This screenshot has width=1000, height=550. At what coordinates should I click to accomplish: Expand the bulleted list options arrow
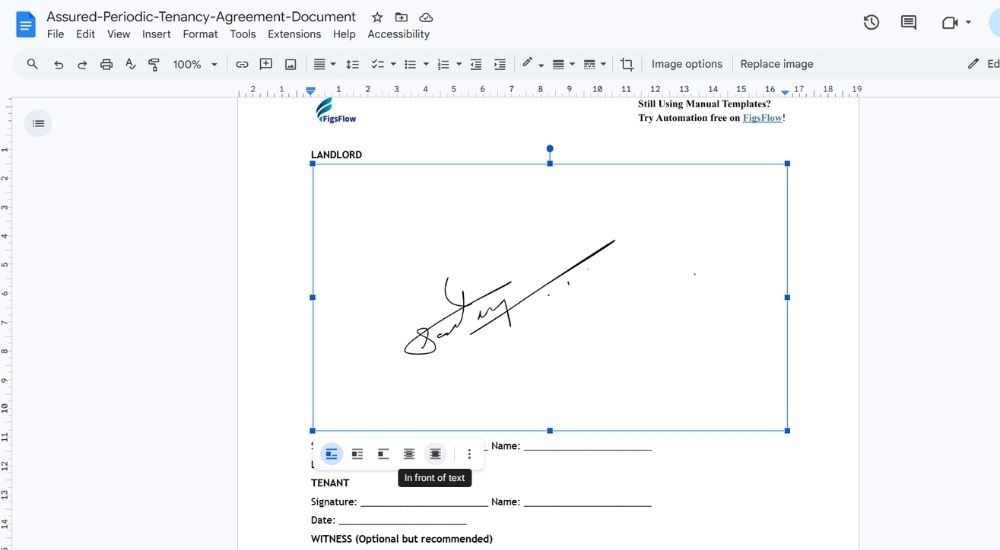click(x=426, y=64)
